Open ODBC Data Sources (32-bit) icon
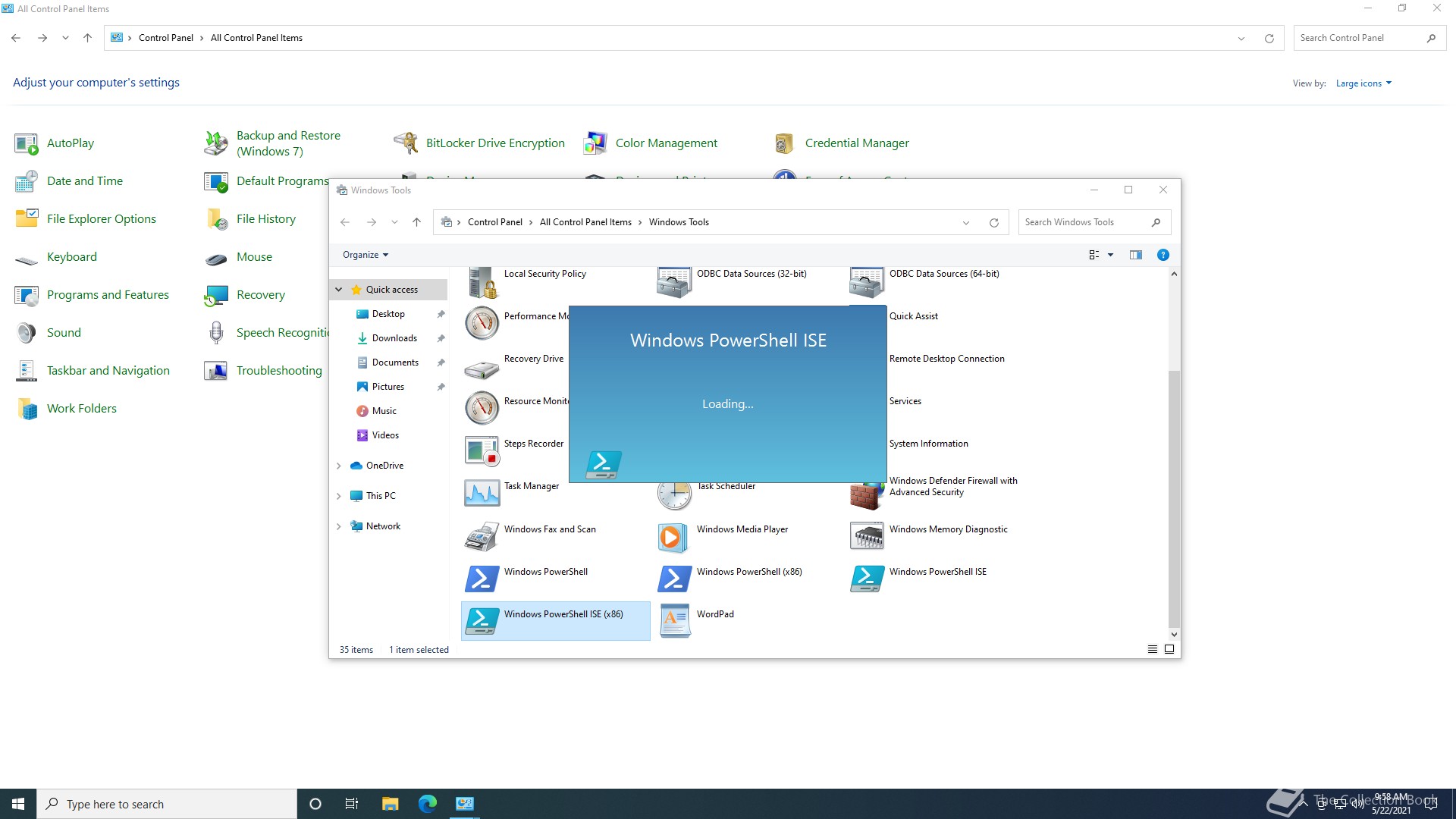The image size is (1456, 819). [x=674, y=282]
